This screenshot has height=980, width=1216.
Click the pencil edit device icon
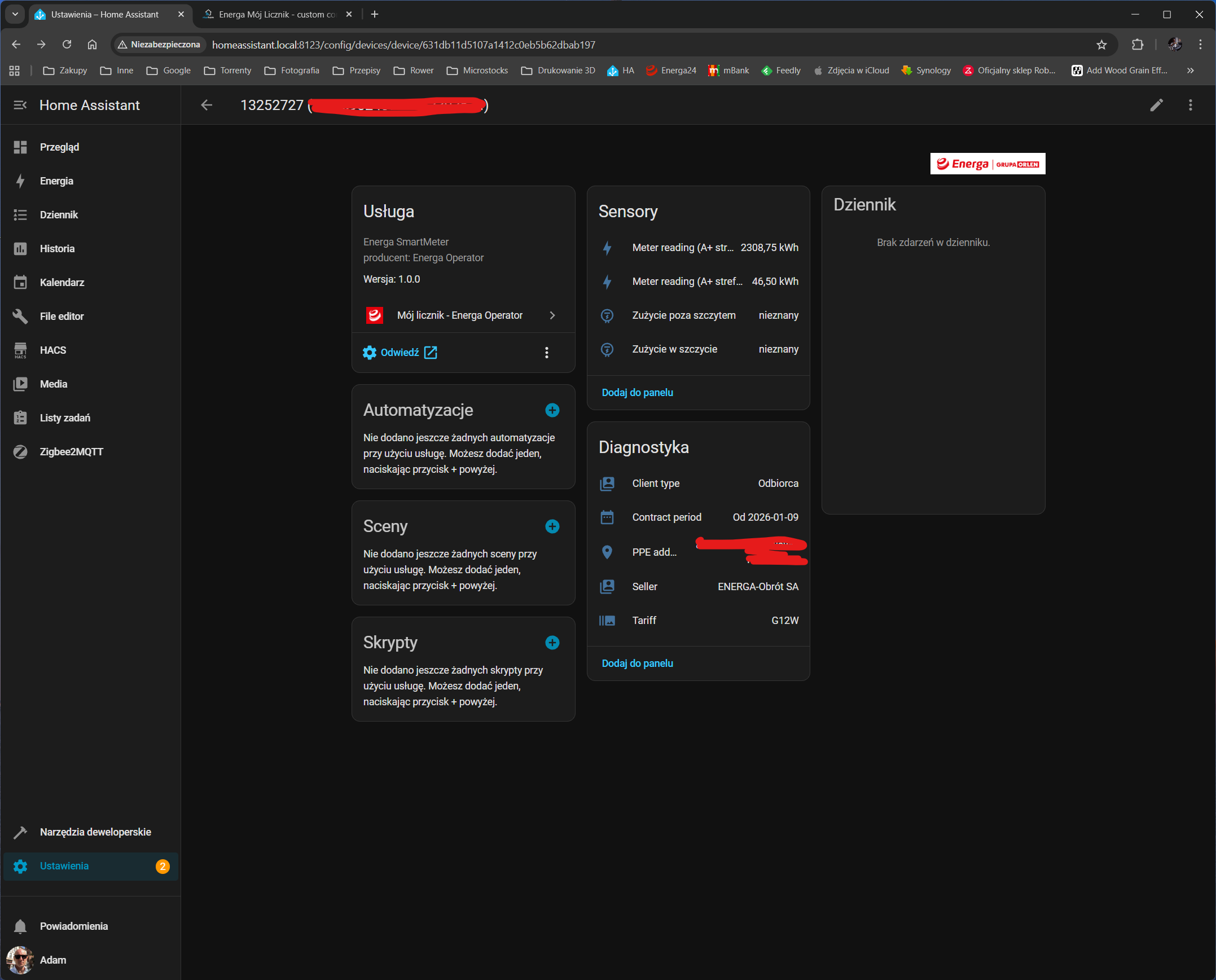(1156, 105)
